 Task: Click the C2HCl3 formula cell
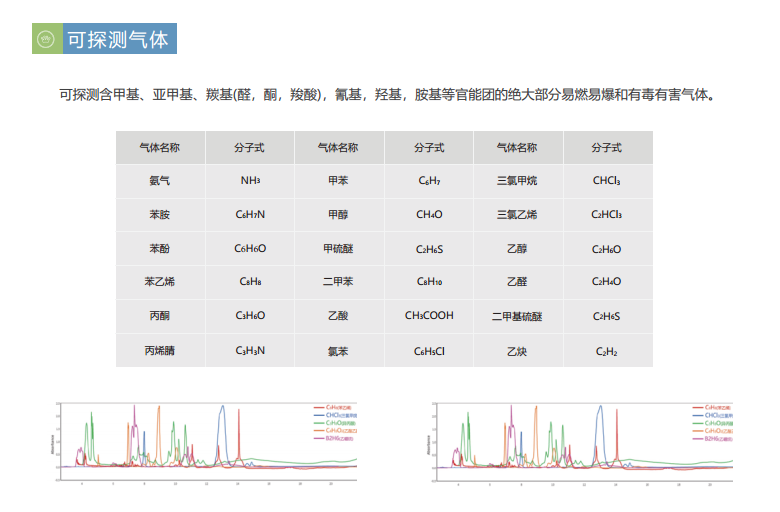[607, 215]
